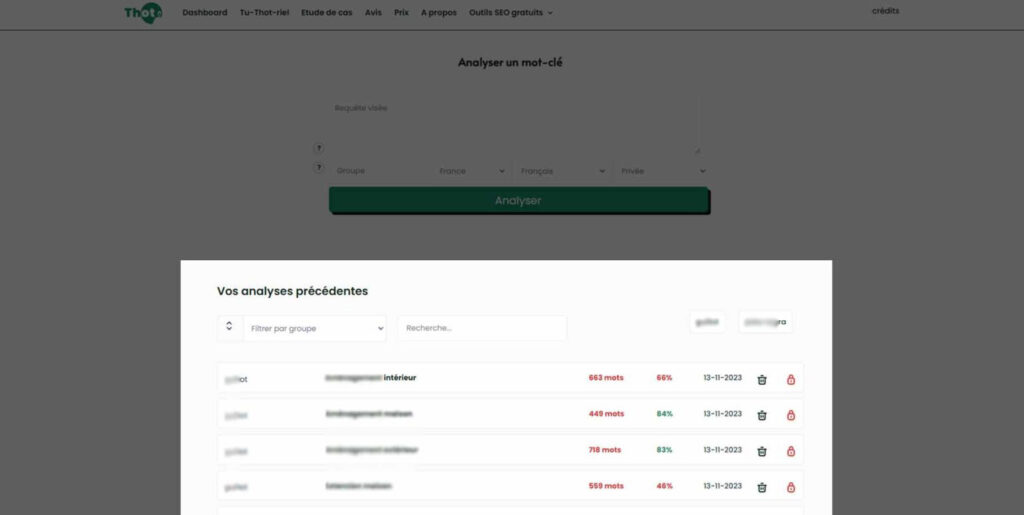Toggle the lock icon on 663 mots row
The image size is (1024, 515).
click(x=791, y=379)
